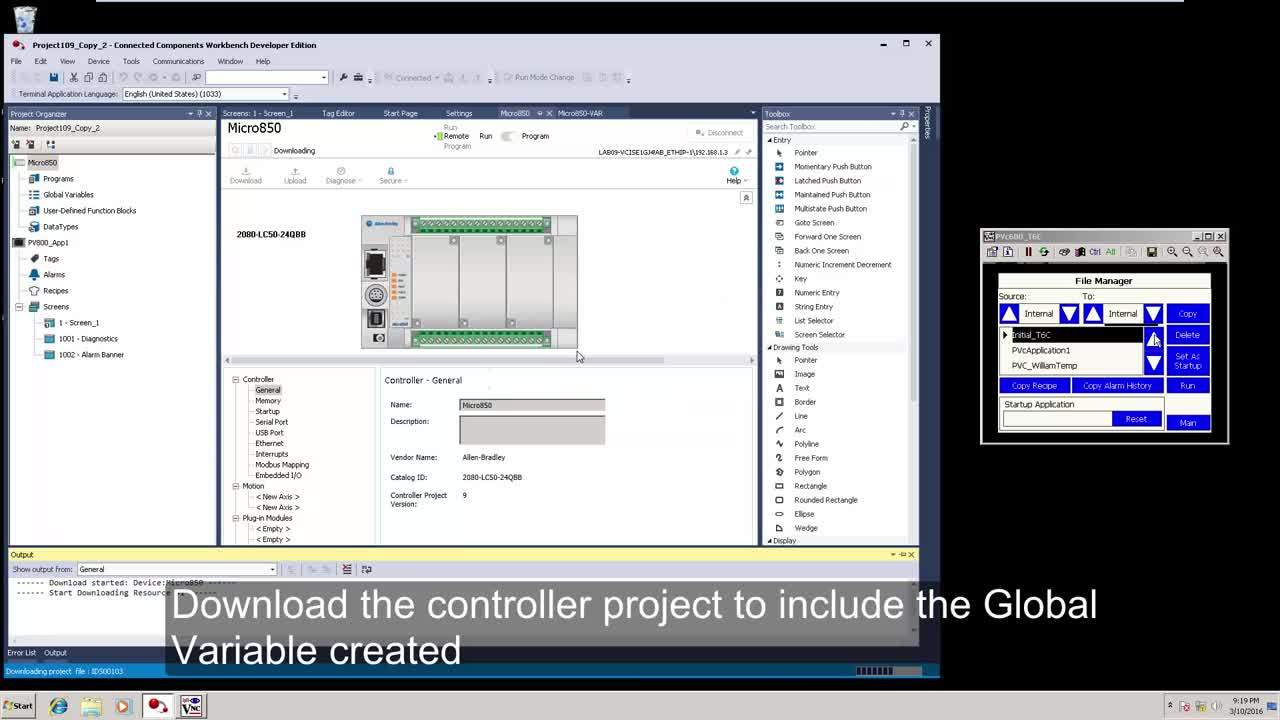Open the Communications menu
1280x720 pixels.
click(178, 61)
